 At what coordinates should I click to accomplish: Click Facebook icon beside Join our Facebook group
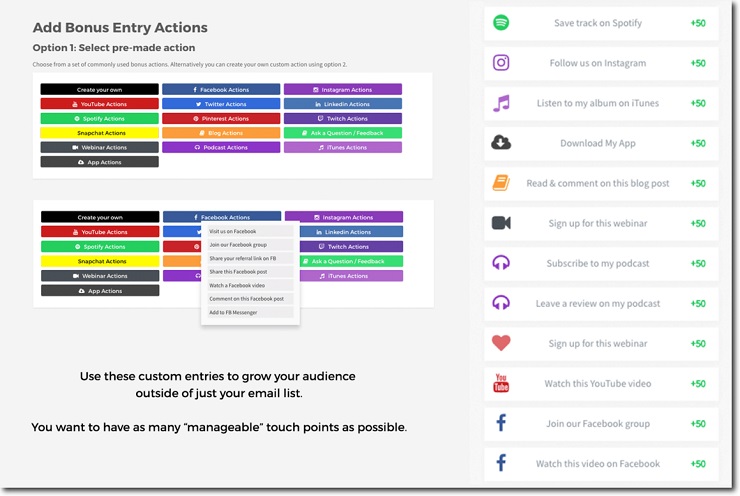[x=501, y=423]
